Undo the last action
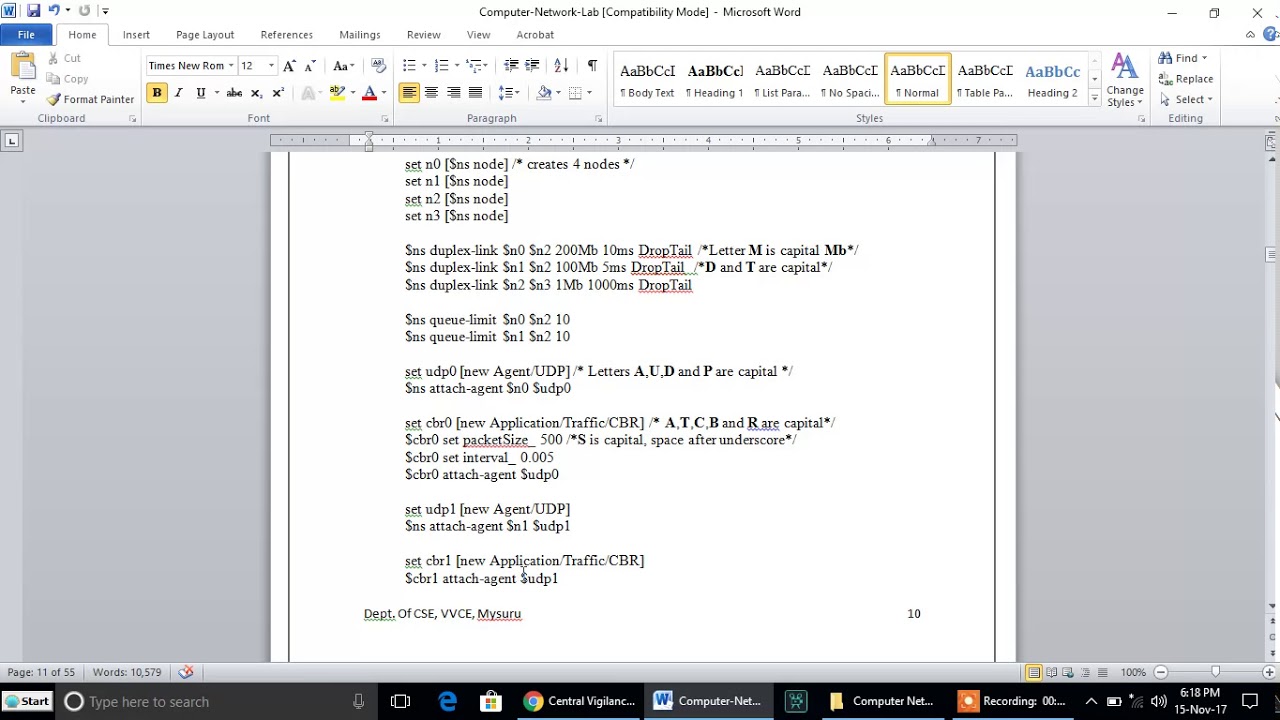The image size is (1280, 720). coord(54,11)
